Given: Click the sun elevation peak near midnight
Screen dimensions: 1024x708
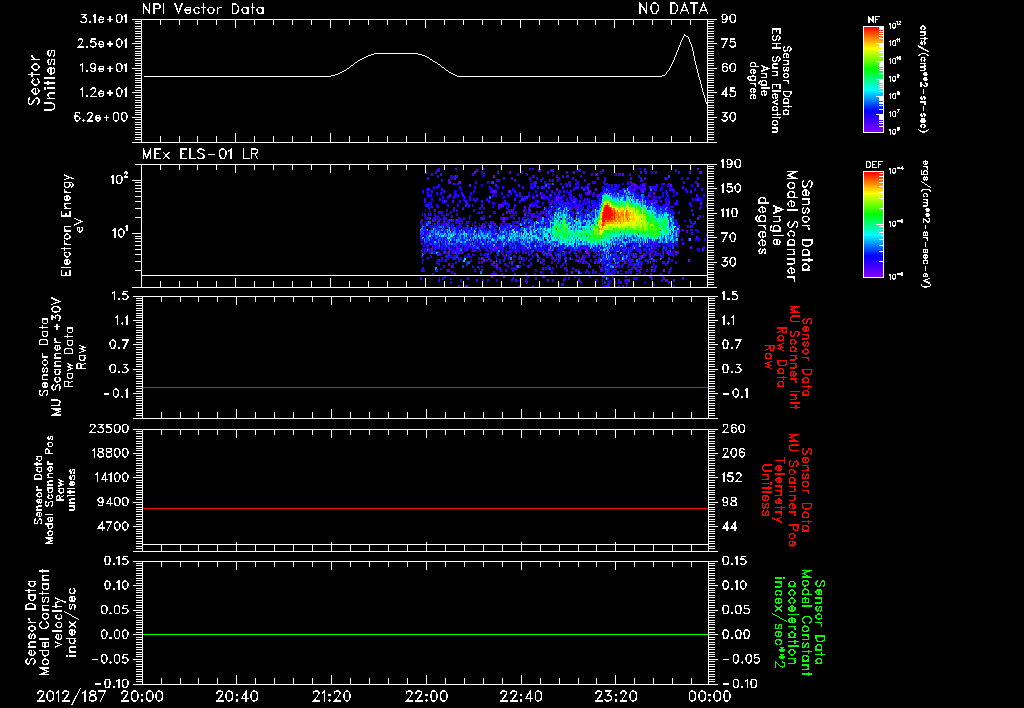Looking at the screenshot, I should point(684,36).
